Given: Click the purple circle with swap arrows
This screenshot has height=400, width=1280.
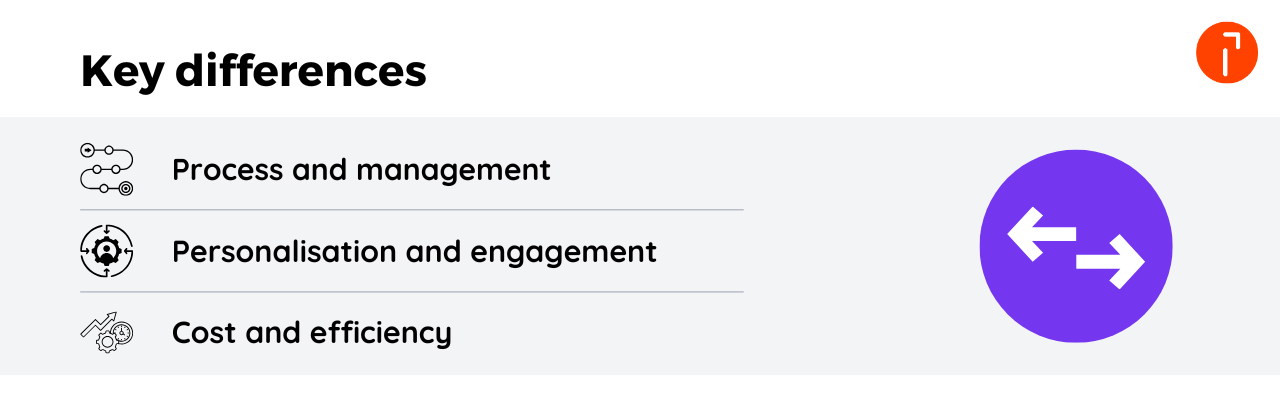Looking at the screenshot, I should point(1075,246).
